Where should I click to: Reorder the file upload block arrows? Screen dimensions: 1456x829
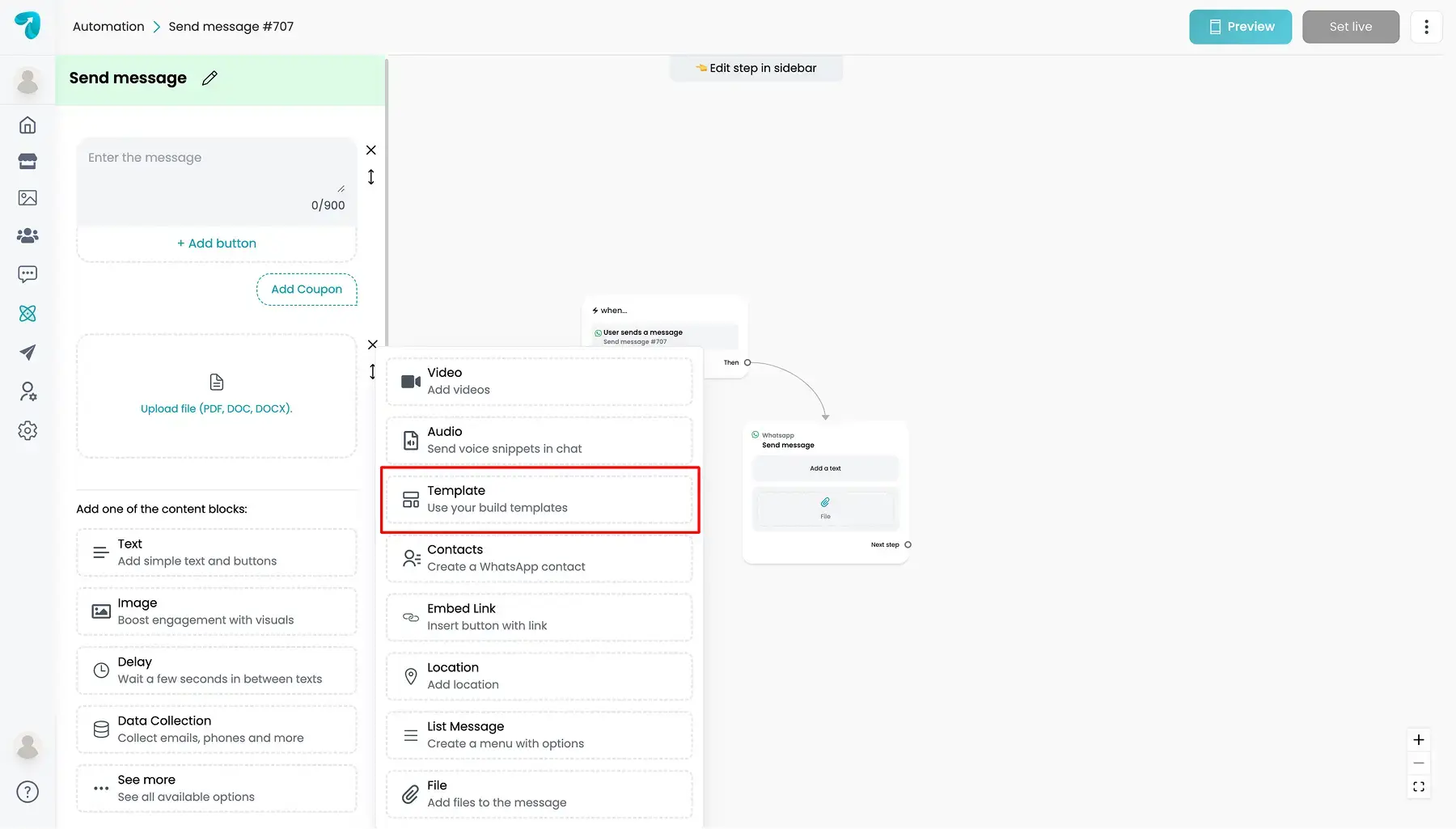(372, 371)
